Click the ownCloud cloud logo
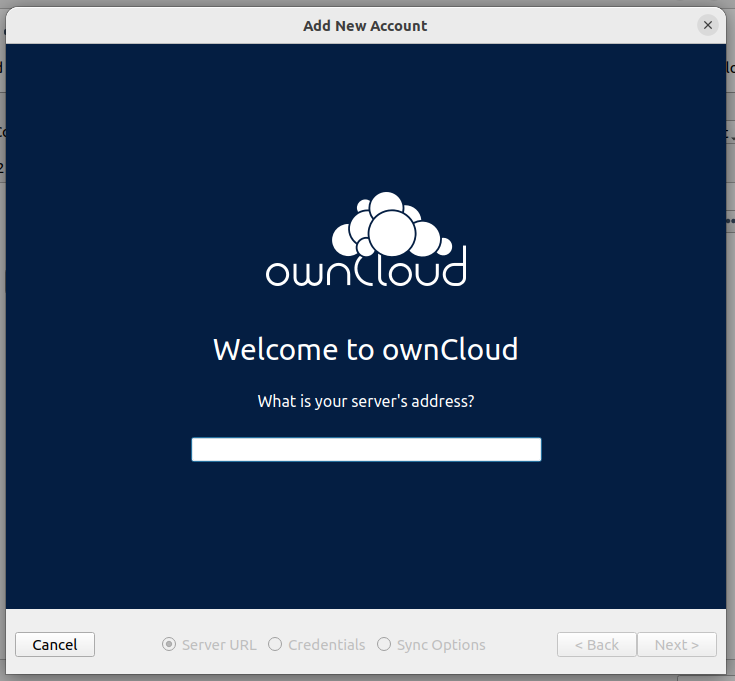Image resolution: width=735 pixels, height=681 pixels. pos(366,239)
